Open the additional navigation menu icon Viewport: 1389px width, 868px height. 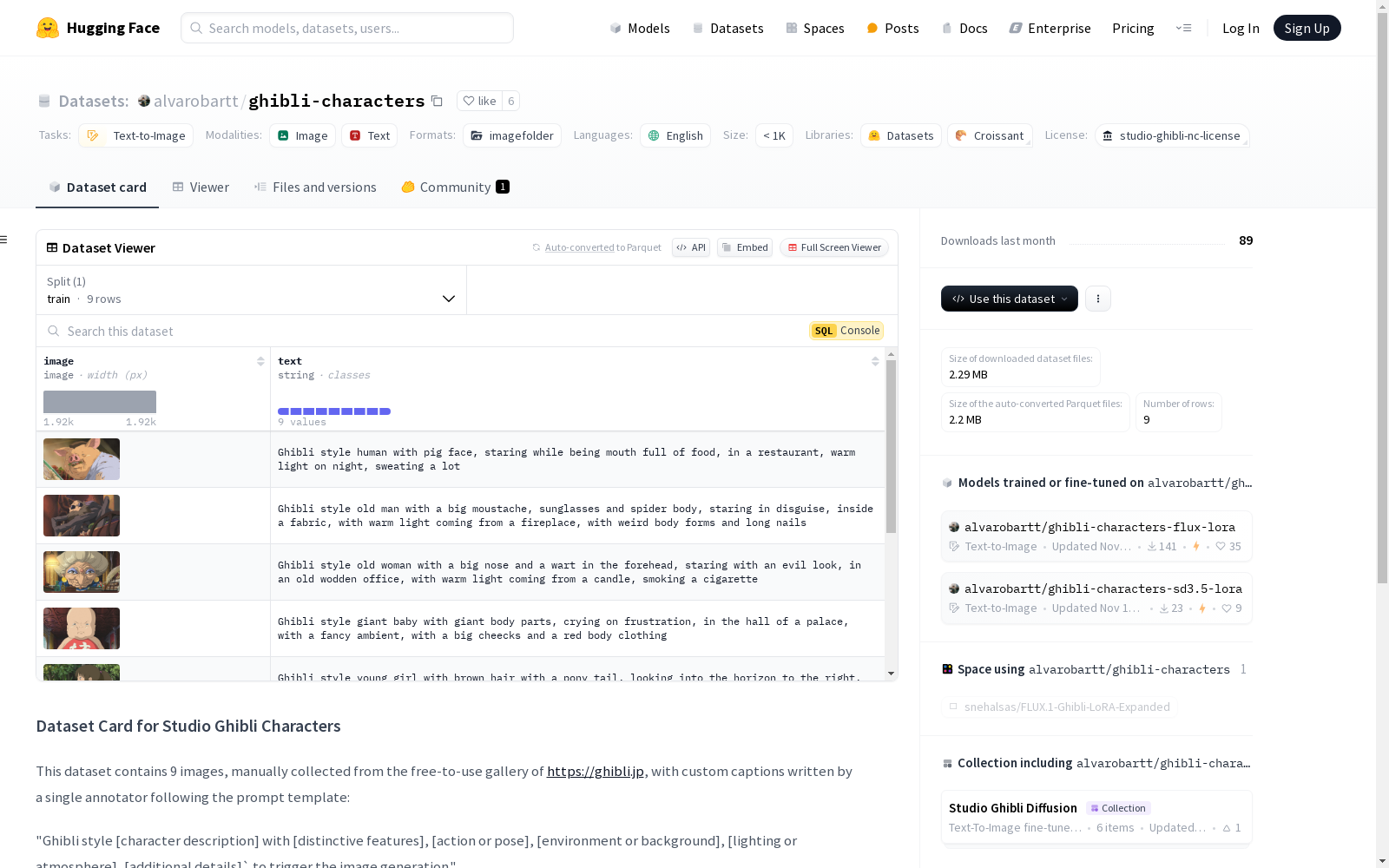pyautogui.click(x=1183, y=28)
